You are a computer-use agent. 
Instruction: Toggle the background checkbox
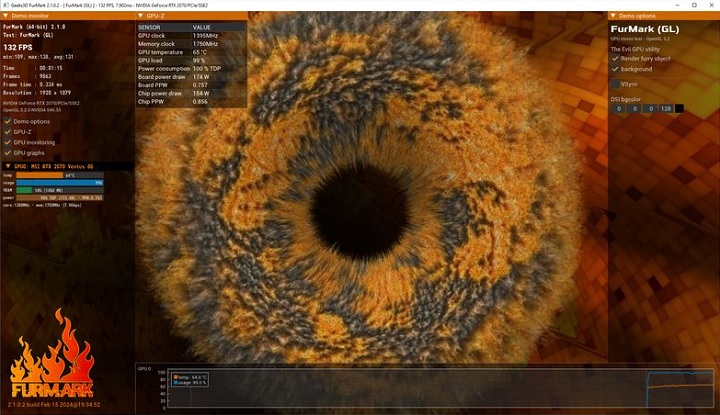pyautogui.click(x=614, y=69)
